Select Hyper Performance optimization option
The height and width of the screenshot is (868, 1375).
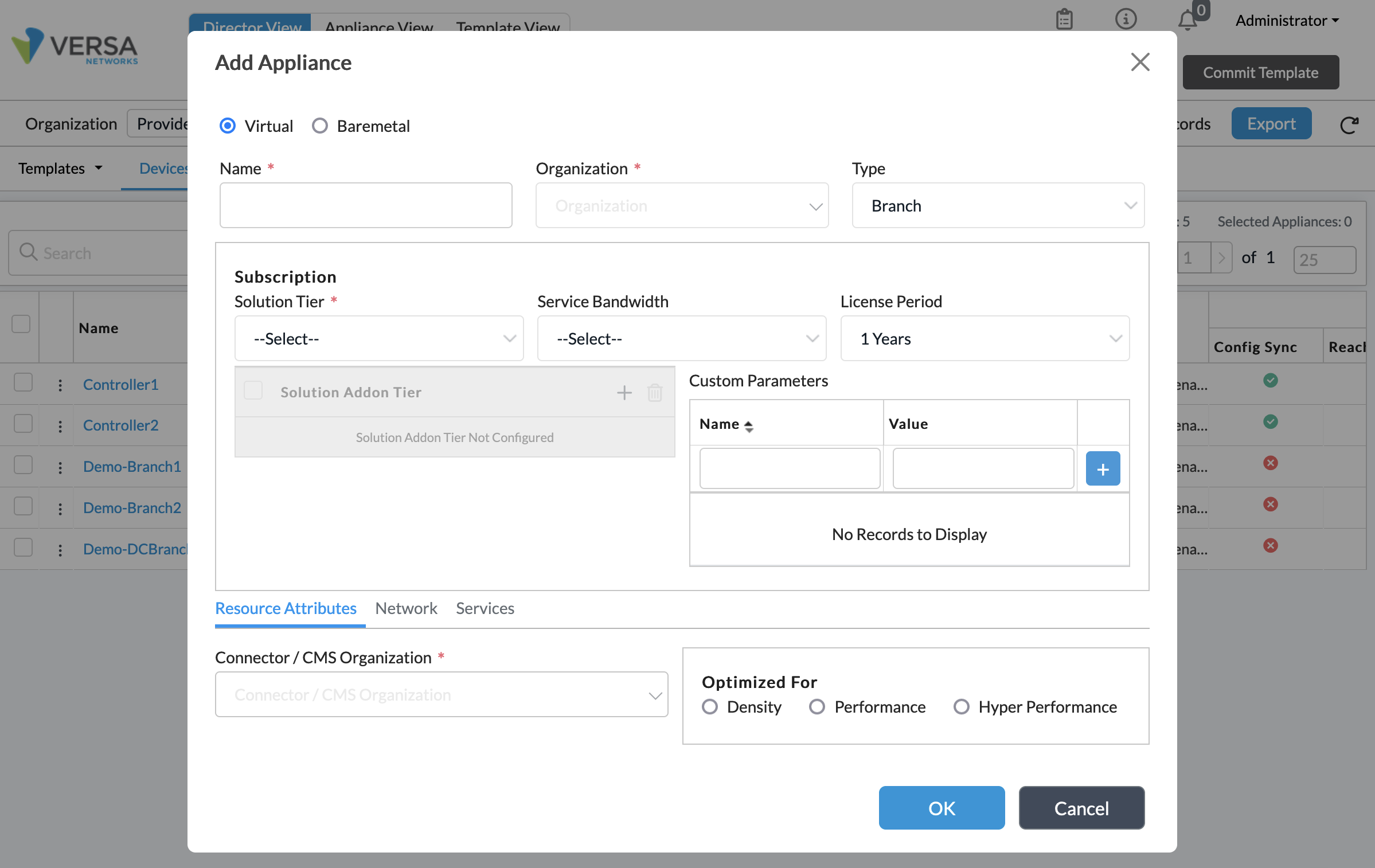click(962, 707)
